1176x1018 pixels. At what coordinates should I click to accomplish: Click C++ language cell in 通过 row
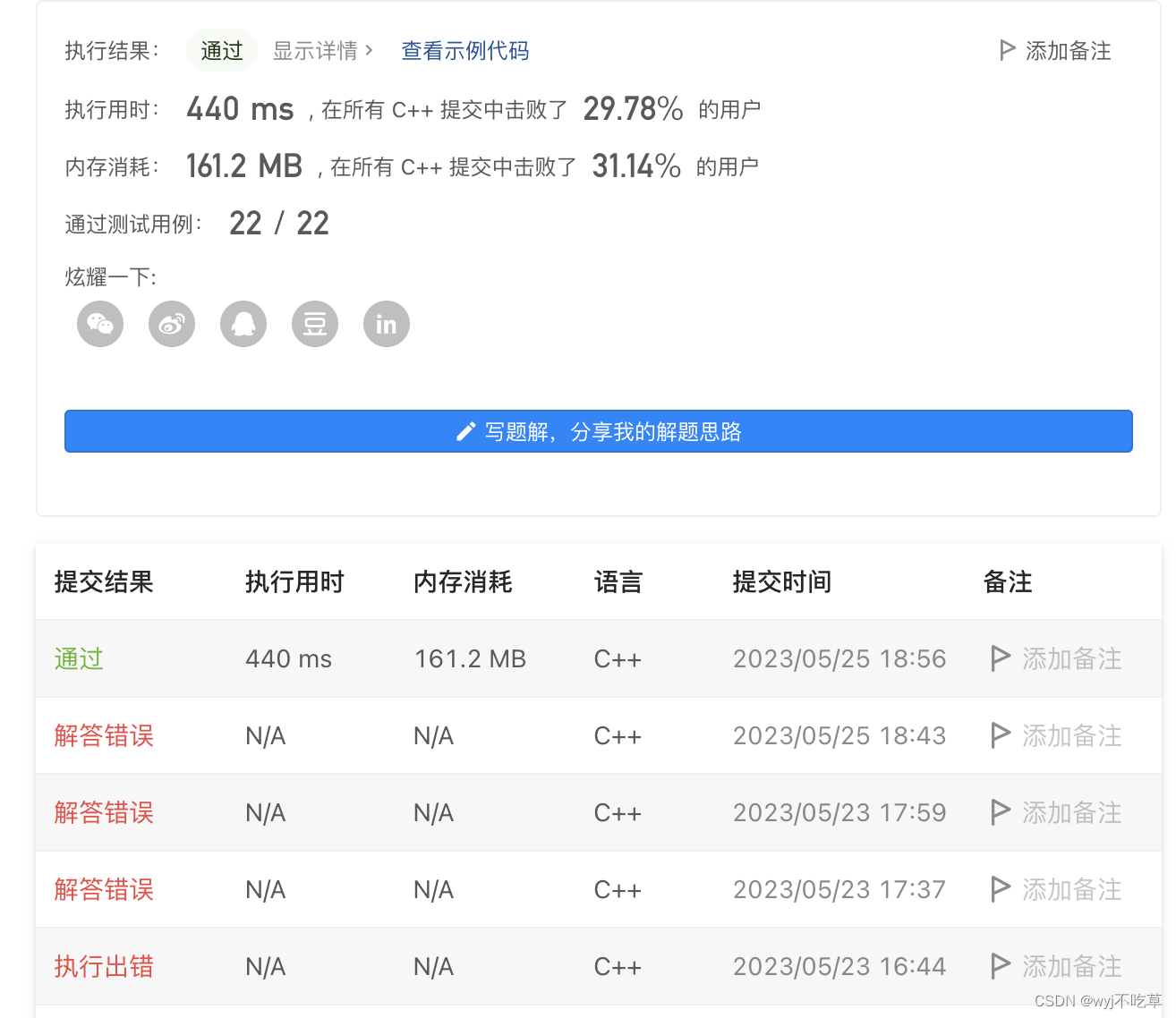pos(618,659)
